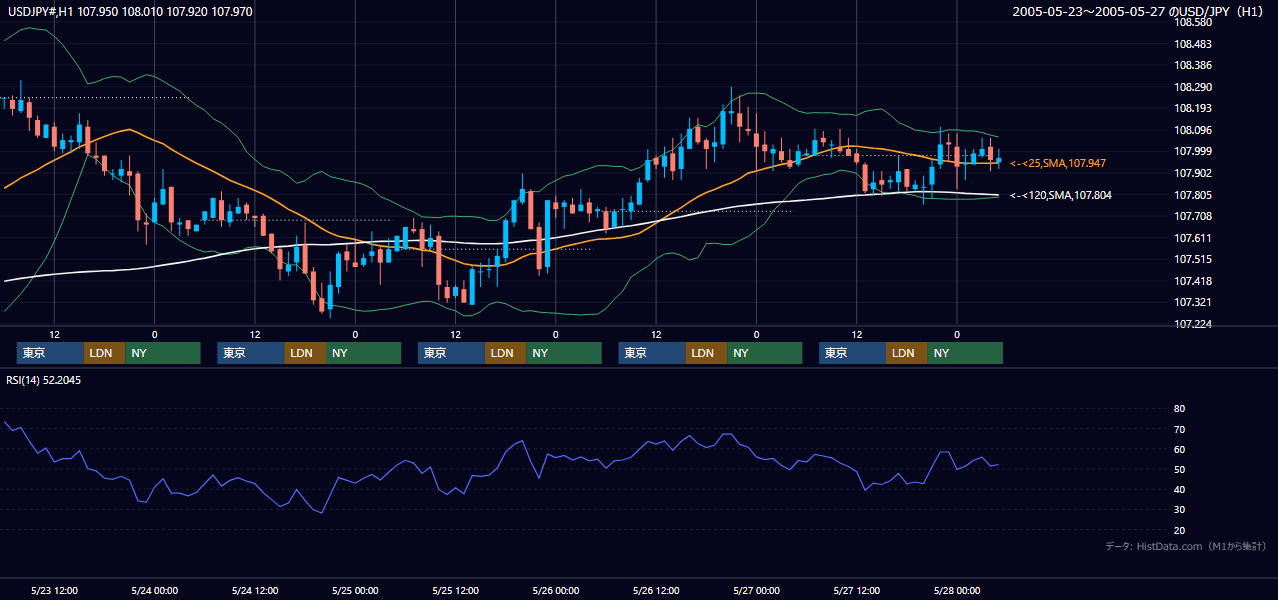Click RSI scale value 50
Screen dimensions: 1278x600
(x=1179, y=469)
